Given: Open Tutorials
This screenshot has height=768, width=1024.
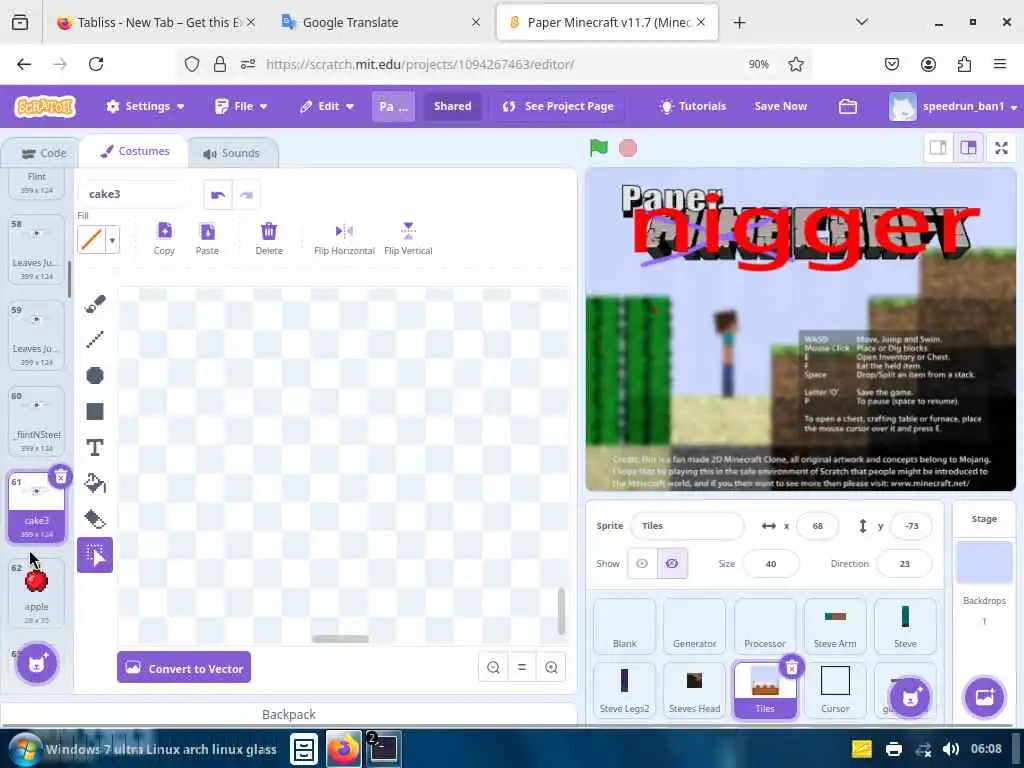Looking at the screenshot, I should [692, 106].
